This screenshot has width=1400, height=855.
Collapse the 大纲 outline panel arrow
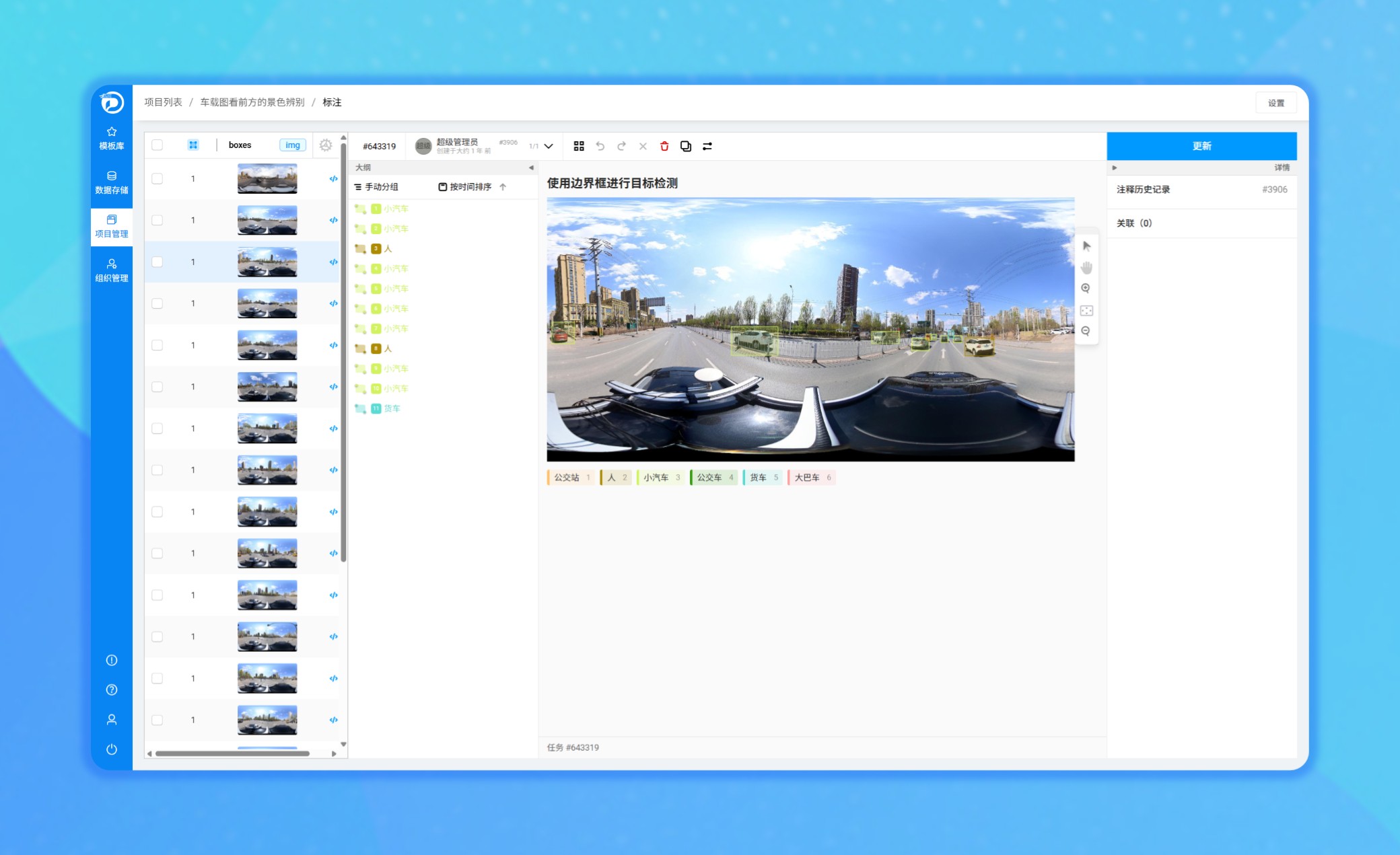coord(531,168)
